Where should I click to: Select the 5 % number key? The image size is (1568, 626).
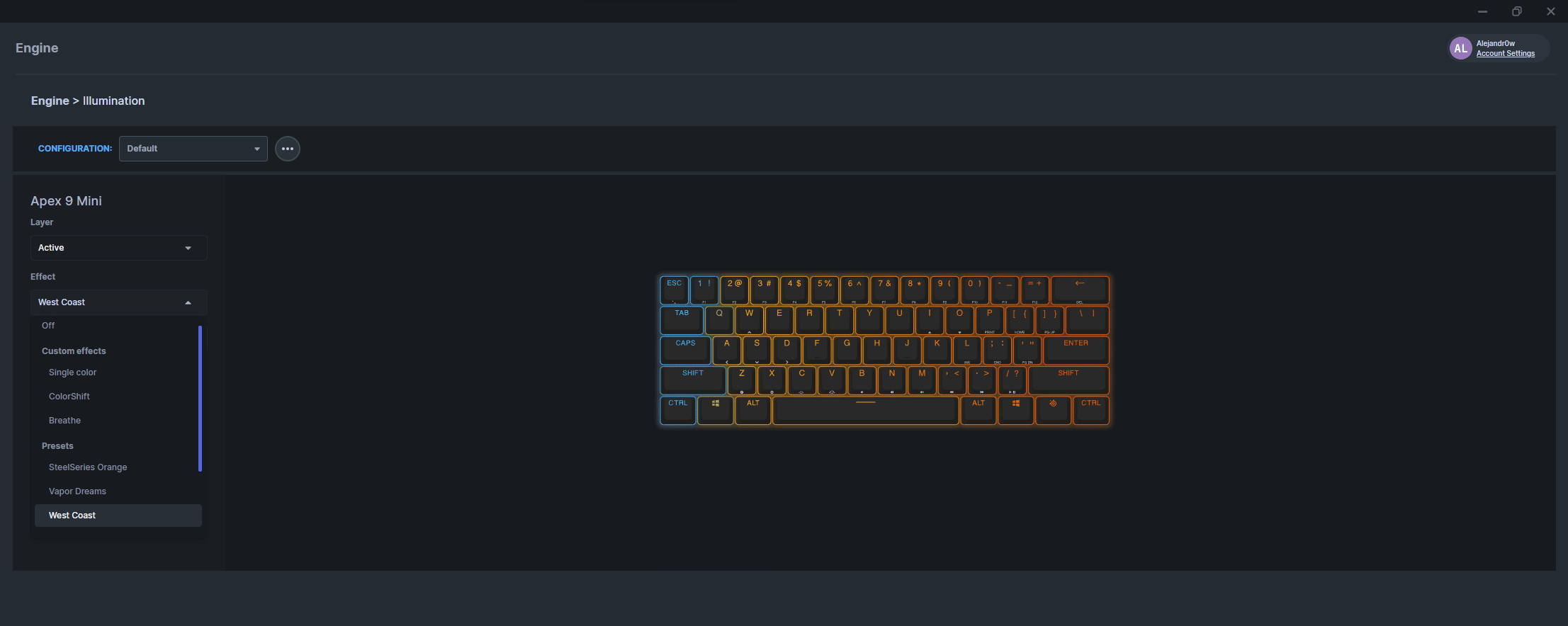point(824,290)
